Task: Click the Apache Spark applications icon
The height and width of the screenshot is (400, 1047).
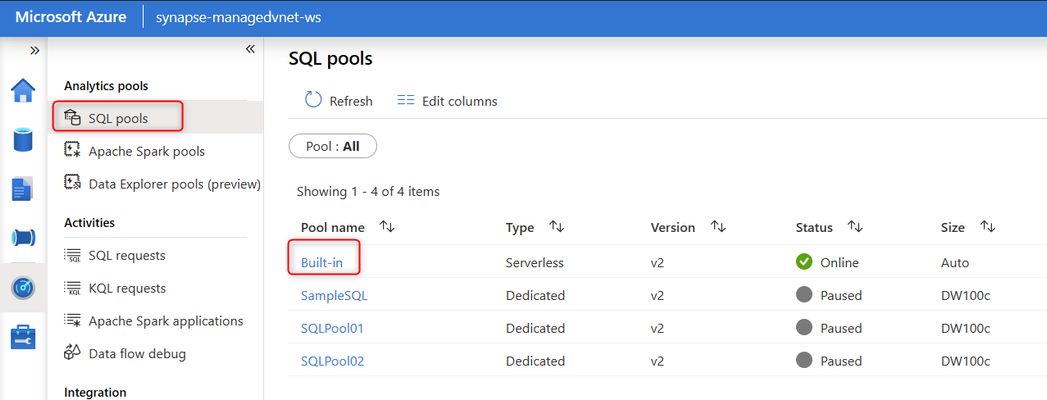Action: 72,321
